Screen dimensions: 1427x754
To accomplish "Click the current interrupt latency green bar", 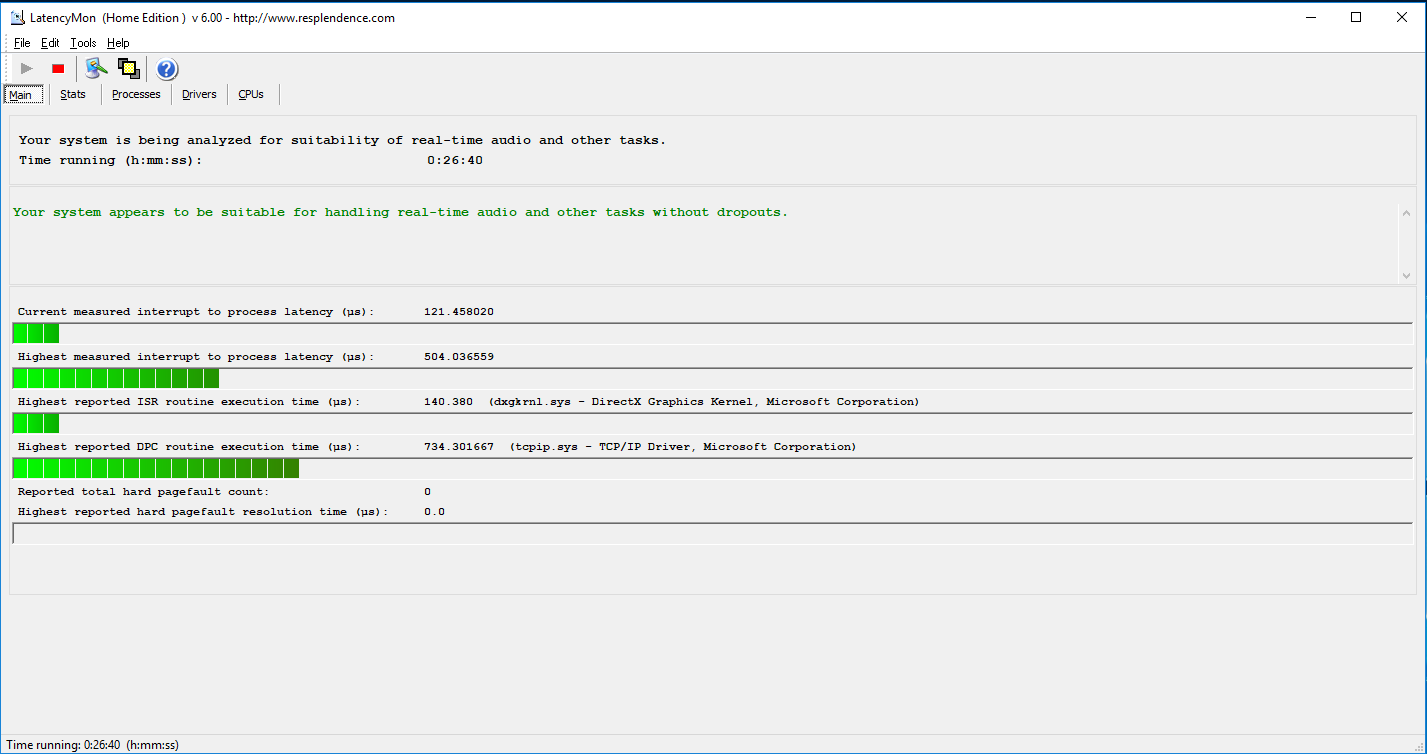I will tap(36, 333).
